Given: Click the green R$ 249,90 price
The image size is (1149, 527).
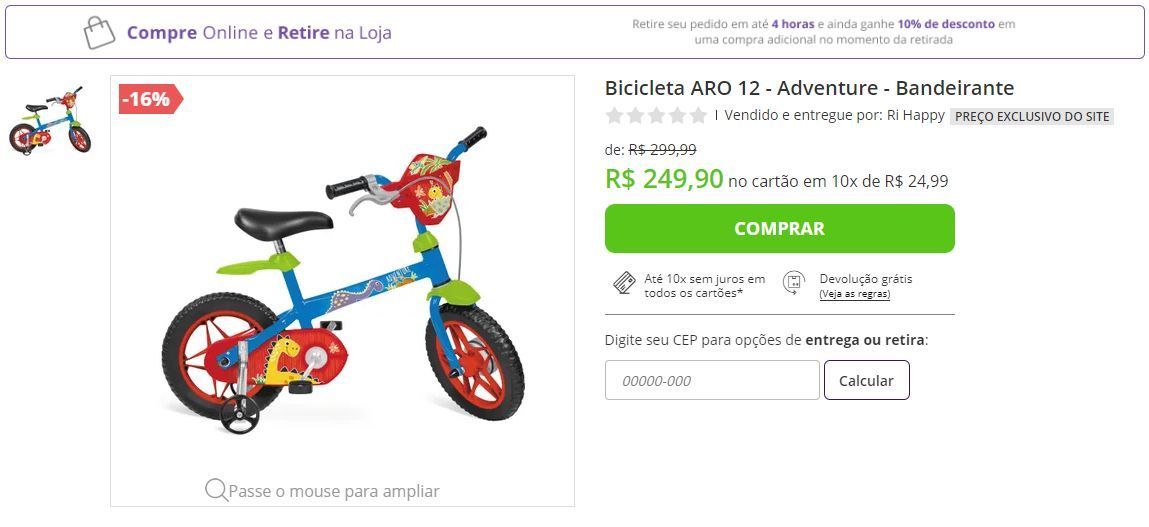Looking at the screenshot, I should coord(664,178).
